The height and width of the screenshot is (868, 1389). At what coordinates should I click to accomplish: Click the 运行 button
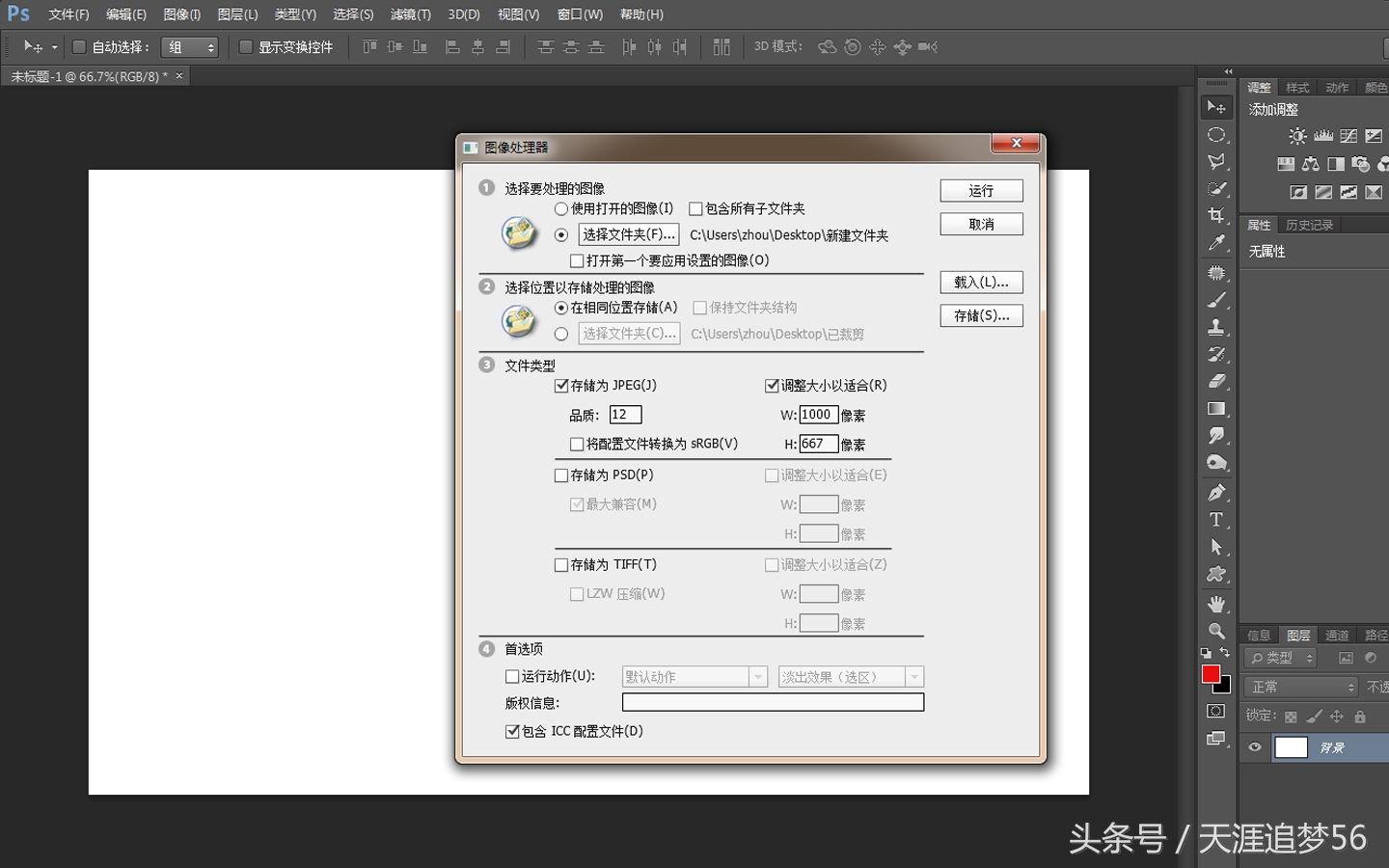point(981,191)
